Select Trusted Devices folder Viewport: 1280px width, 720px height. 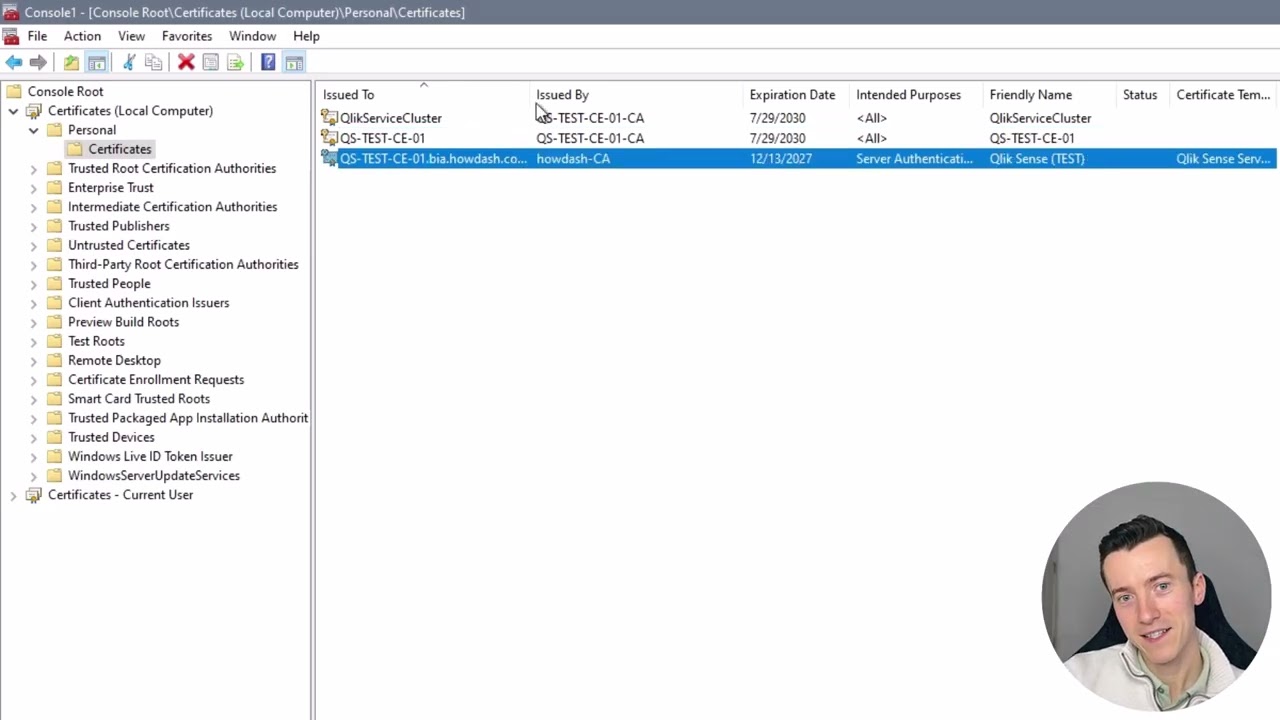click(x=111, y=437)
